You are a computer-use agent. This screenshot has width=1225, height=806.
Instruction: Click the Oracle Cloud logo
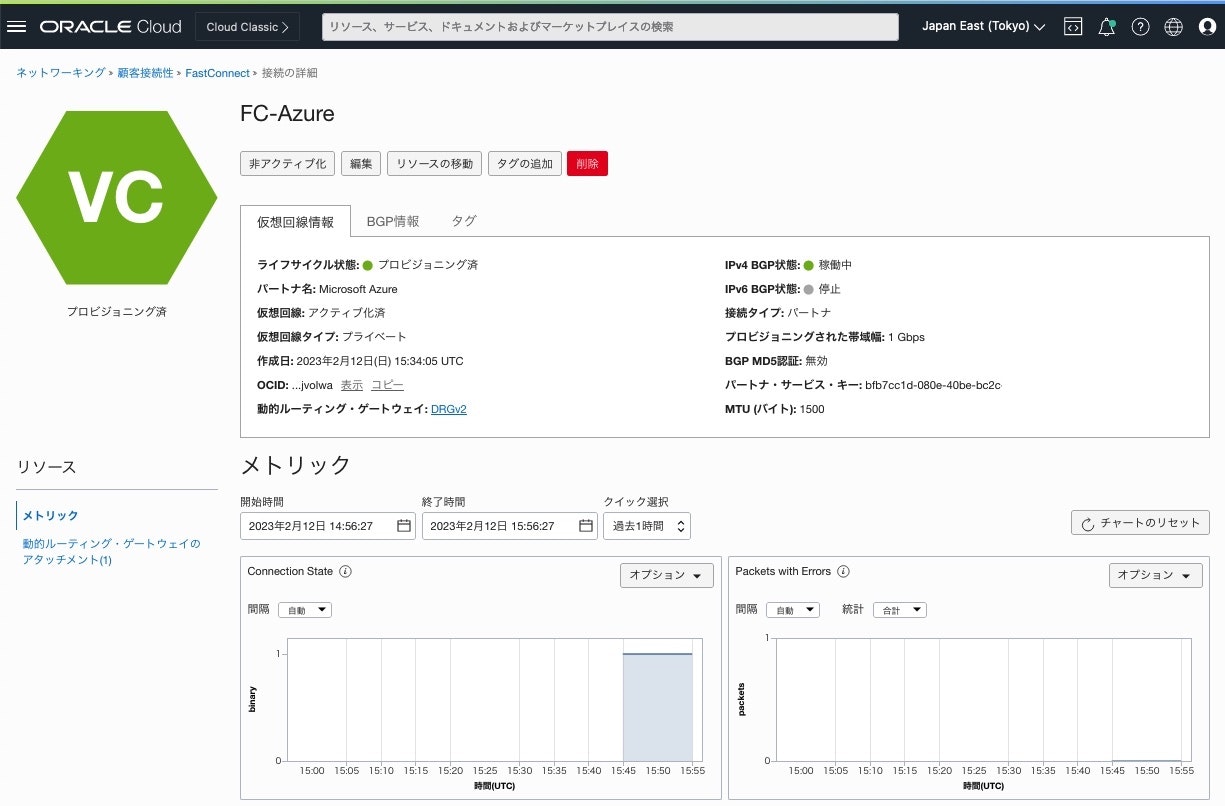click(111, 27)
